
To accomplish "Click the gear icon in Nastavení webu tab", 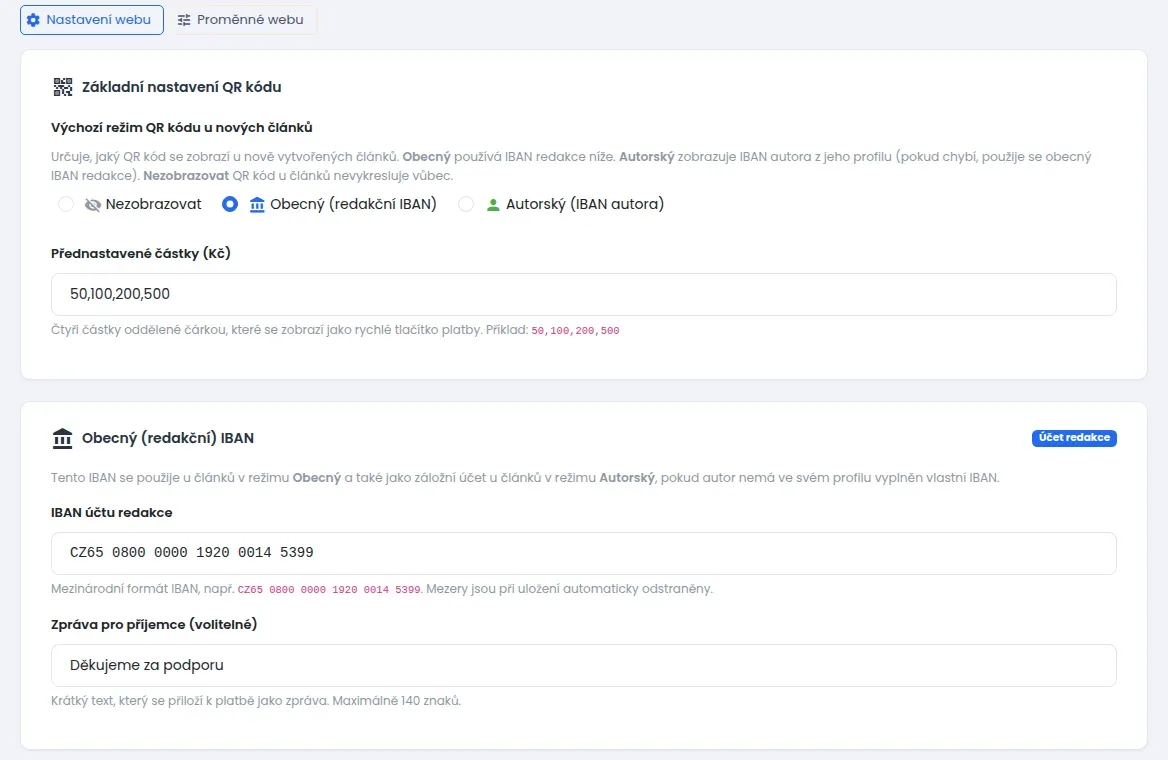I will point(33,20).
